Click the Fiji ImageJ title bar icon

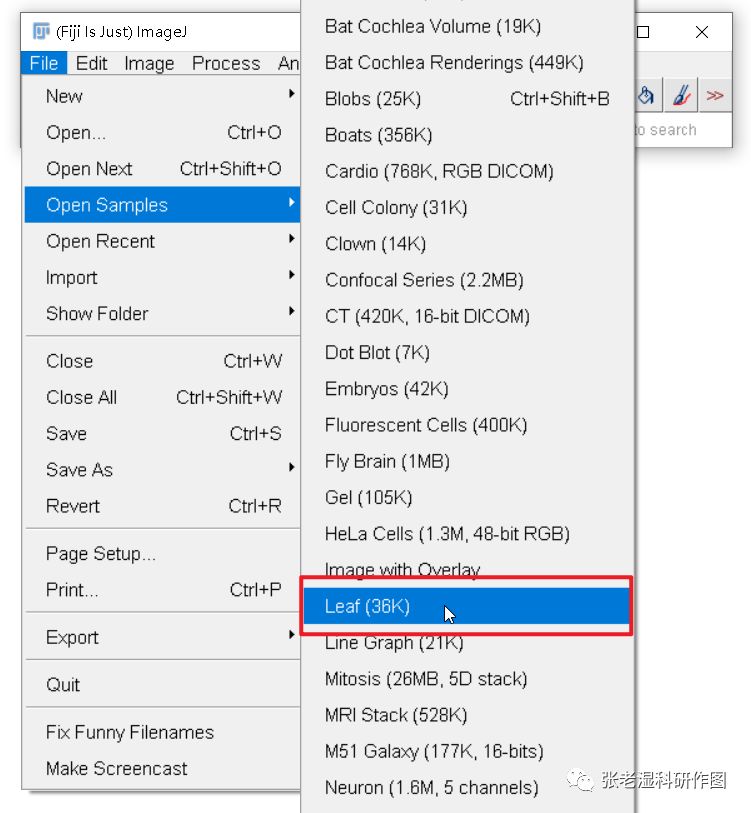41,32
